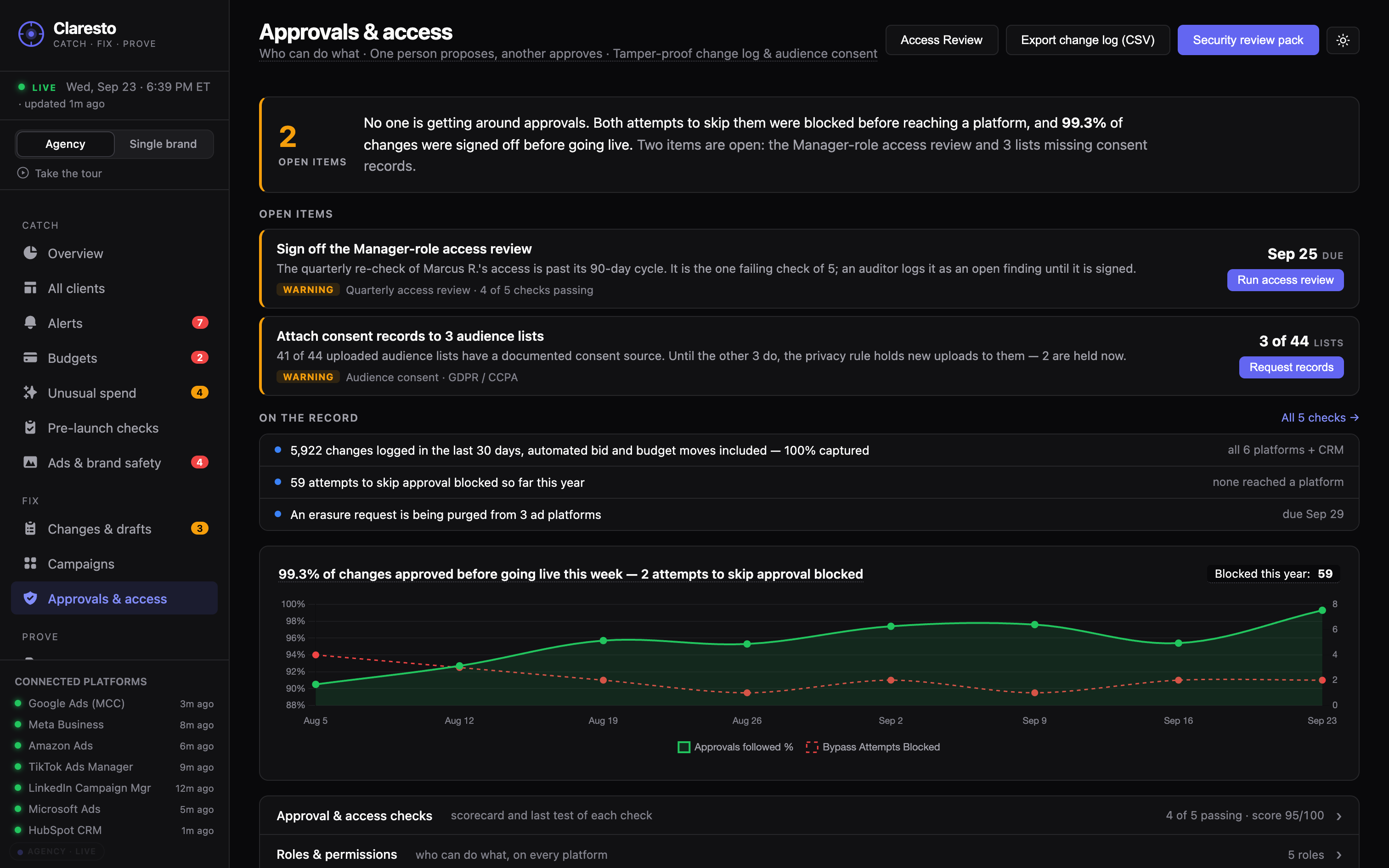Click '59 attempts to skip approval blocked' row
This screenshot has width=1389, height=868.
click(809, 482)
